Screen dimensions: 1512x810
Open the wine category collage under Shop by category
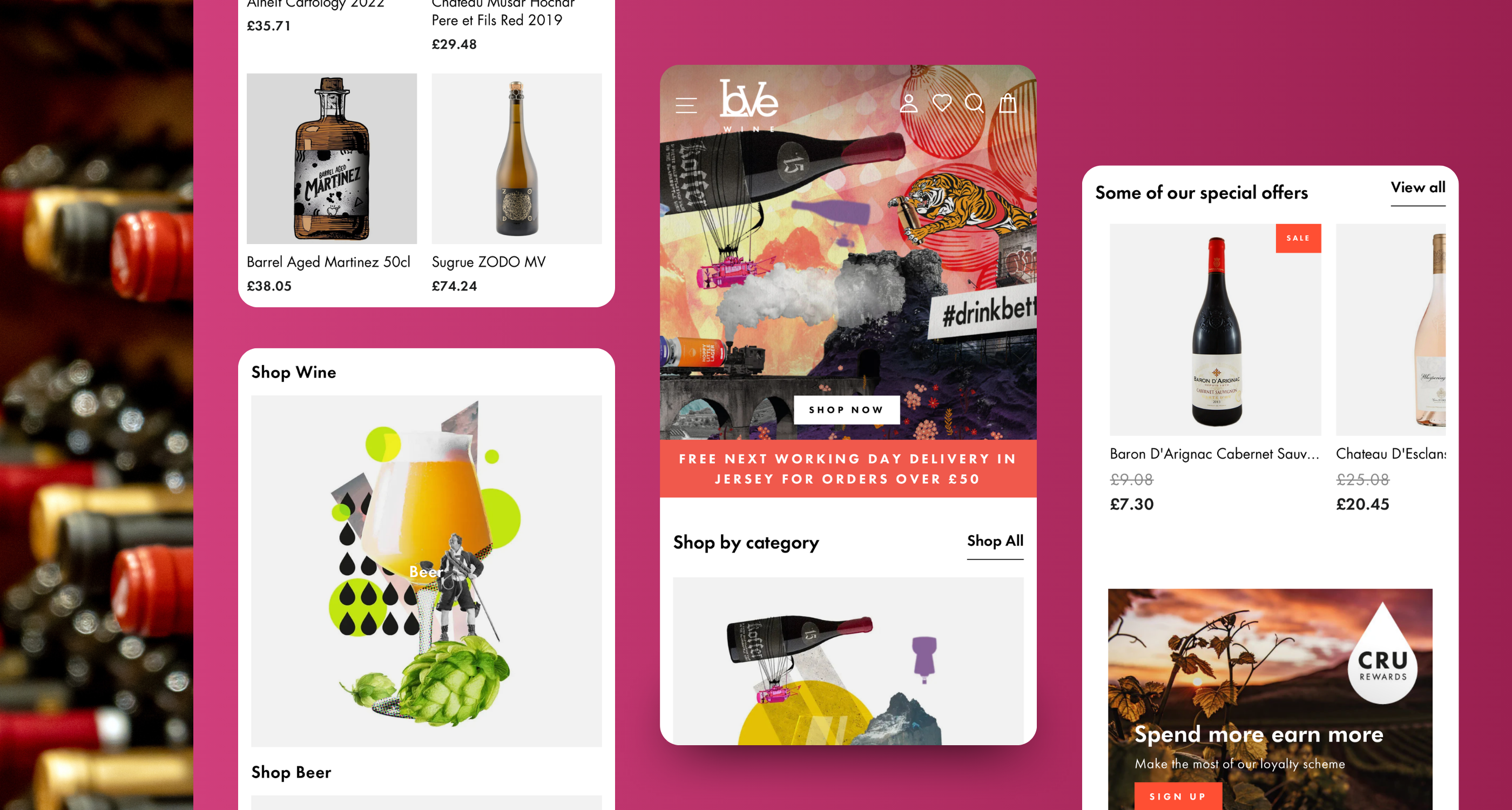848,661
